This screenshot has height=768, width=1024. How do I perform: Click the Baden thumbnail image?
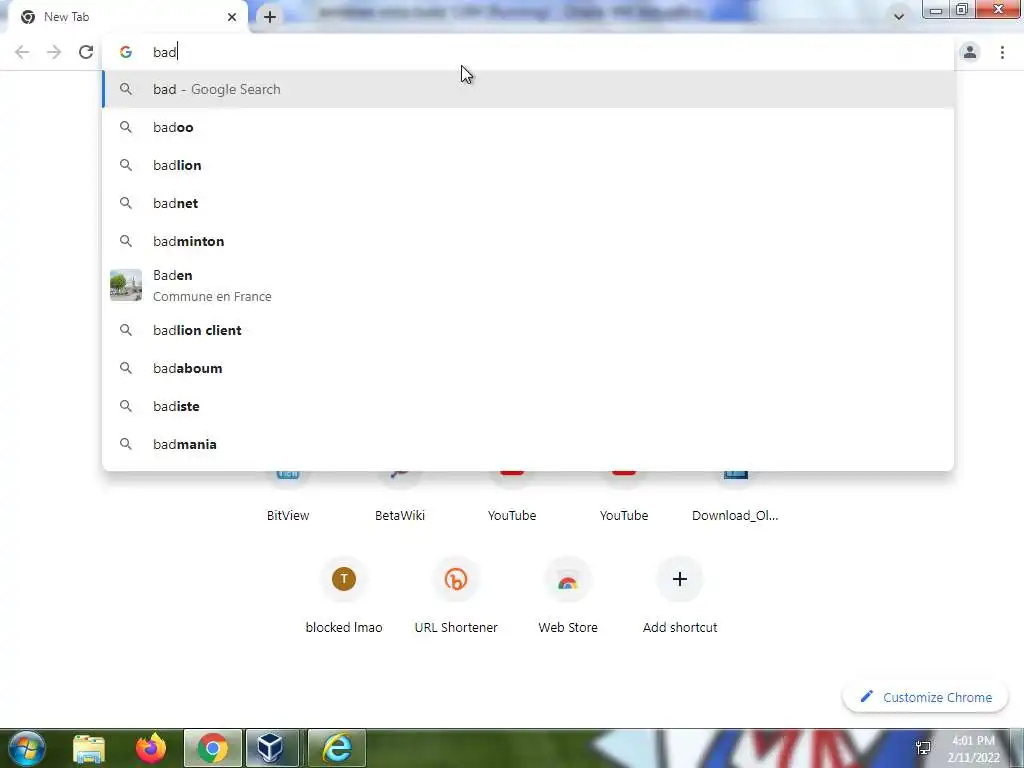[x=125, y=285]
